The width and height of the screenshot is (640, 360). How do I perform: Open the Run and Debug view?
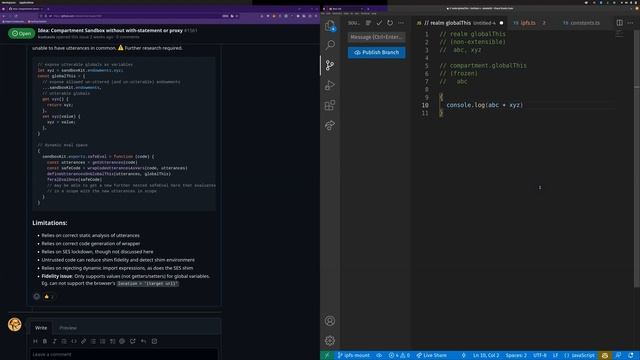tap(330, 85)
